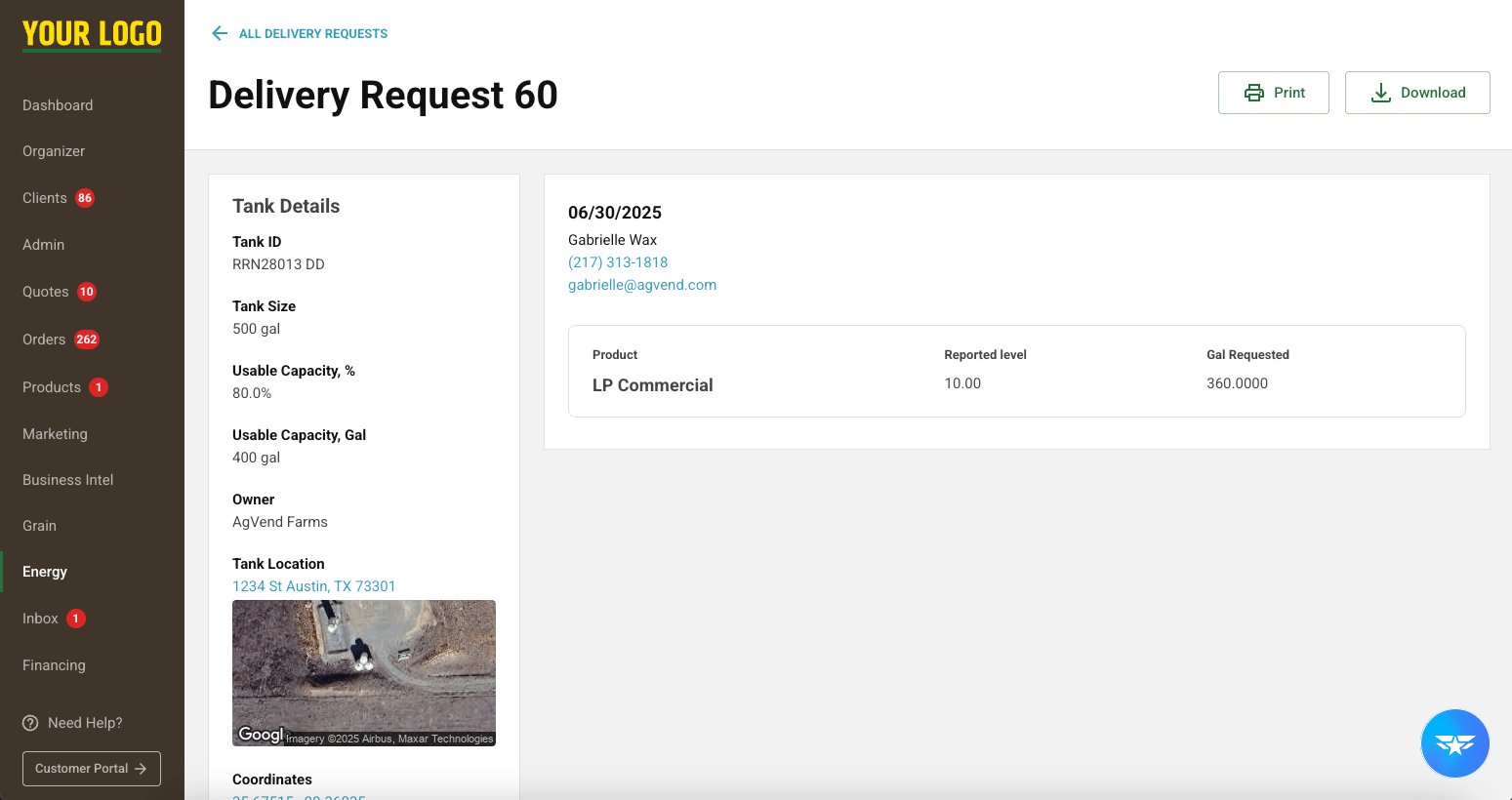Select product LP Commercial
This screenshot has width=1512, height=800.
click(653, 385)
